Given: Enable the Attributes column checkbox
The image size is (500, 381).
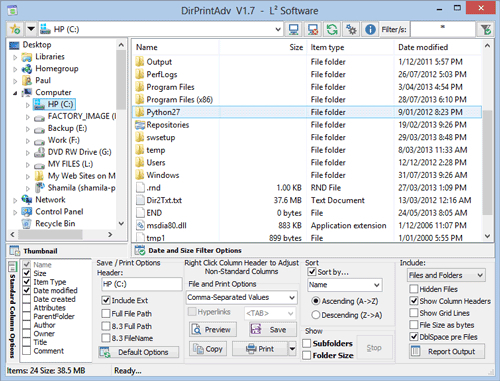Looking at the screenshot, I should (27, 308).
